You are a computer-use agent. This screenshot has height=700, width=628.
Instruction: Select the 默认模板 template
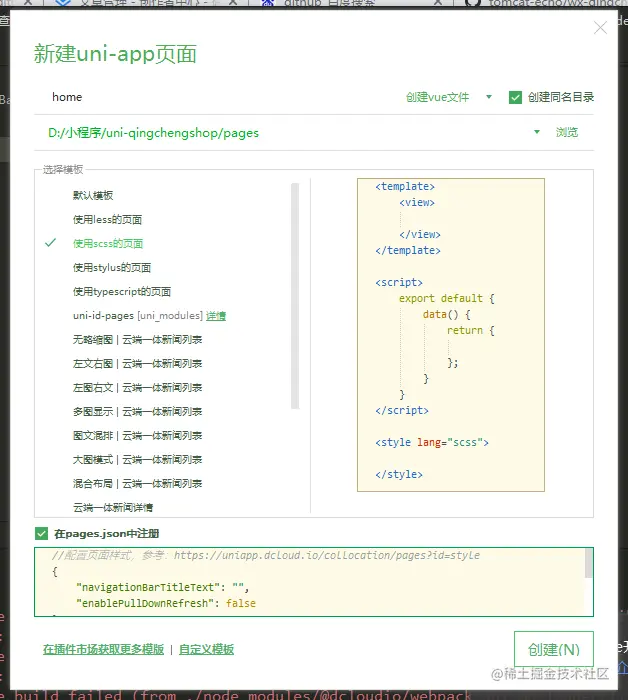pyautogui.click(x=93, y=195)
